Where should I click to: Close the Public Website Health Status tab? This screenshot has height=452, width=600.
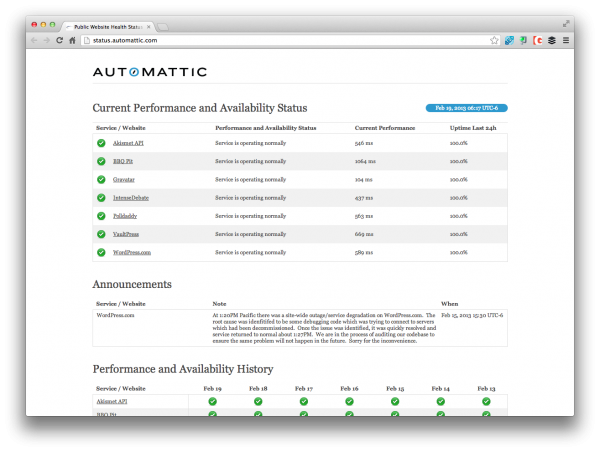click(x=148, y=27)
